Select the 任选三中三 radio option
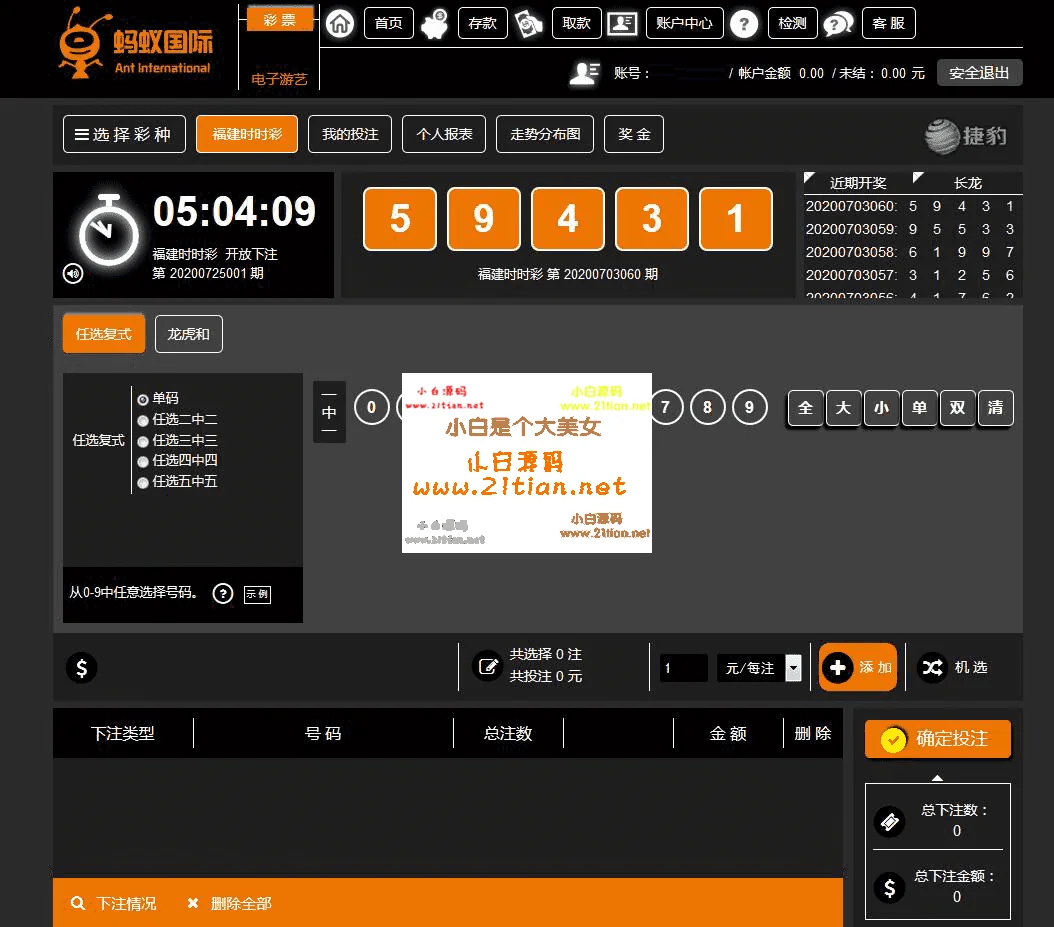Viewport: 1054px width, 927px height. click(143, 441)
